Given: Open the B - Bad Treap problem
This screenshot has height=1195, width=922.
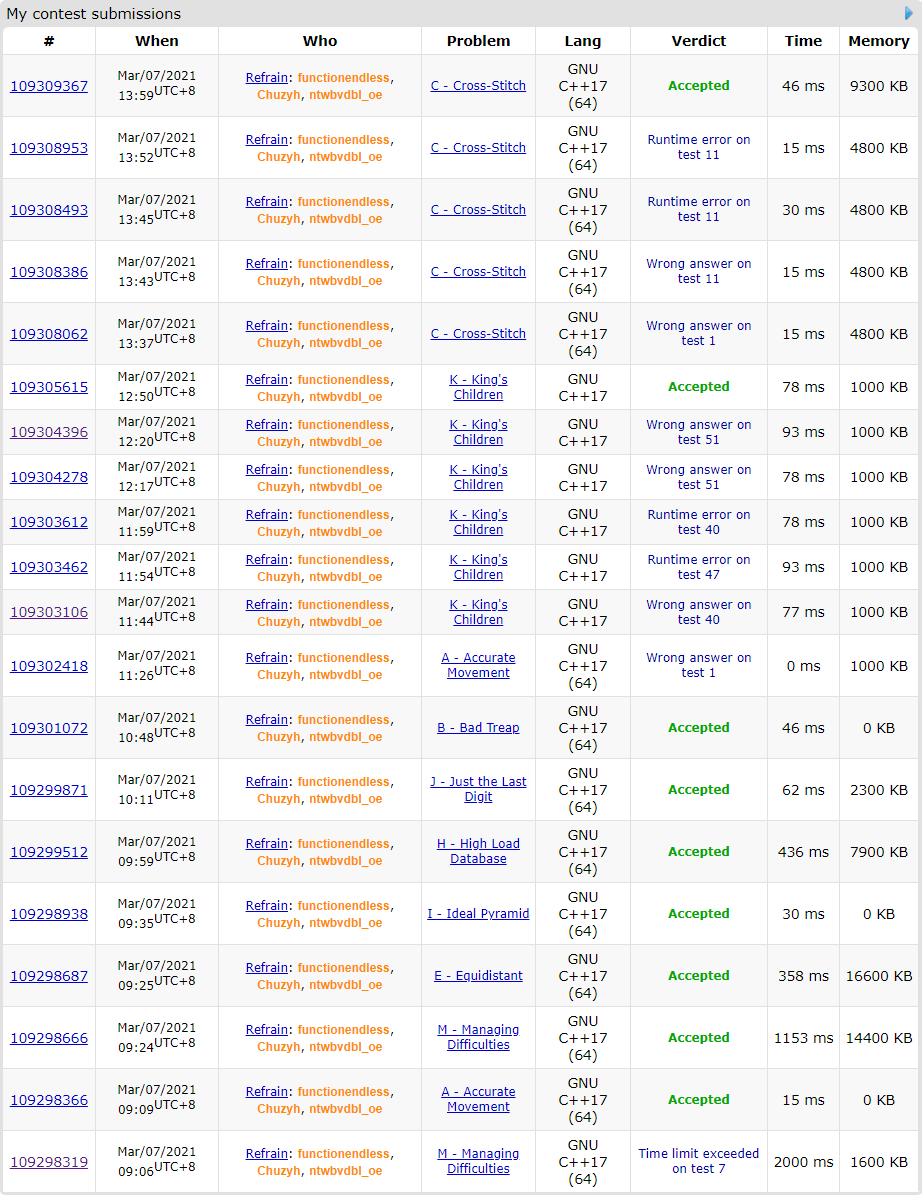Looking at the screenshot, I should pos(478,728).
